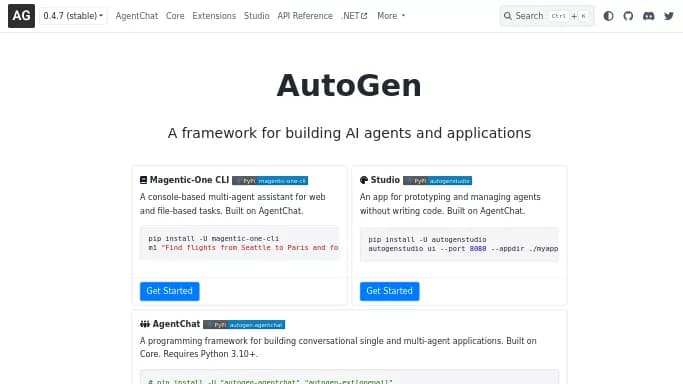Click the AgentChat card heading
Screen dimensions: 683x384
176,324
